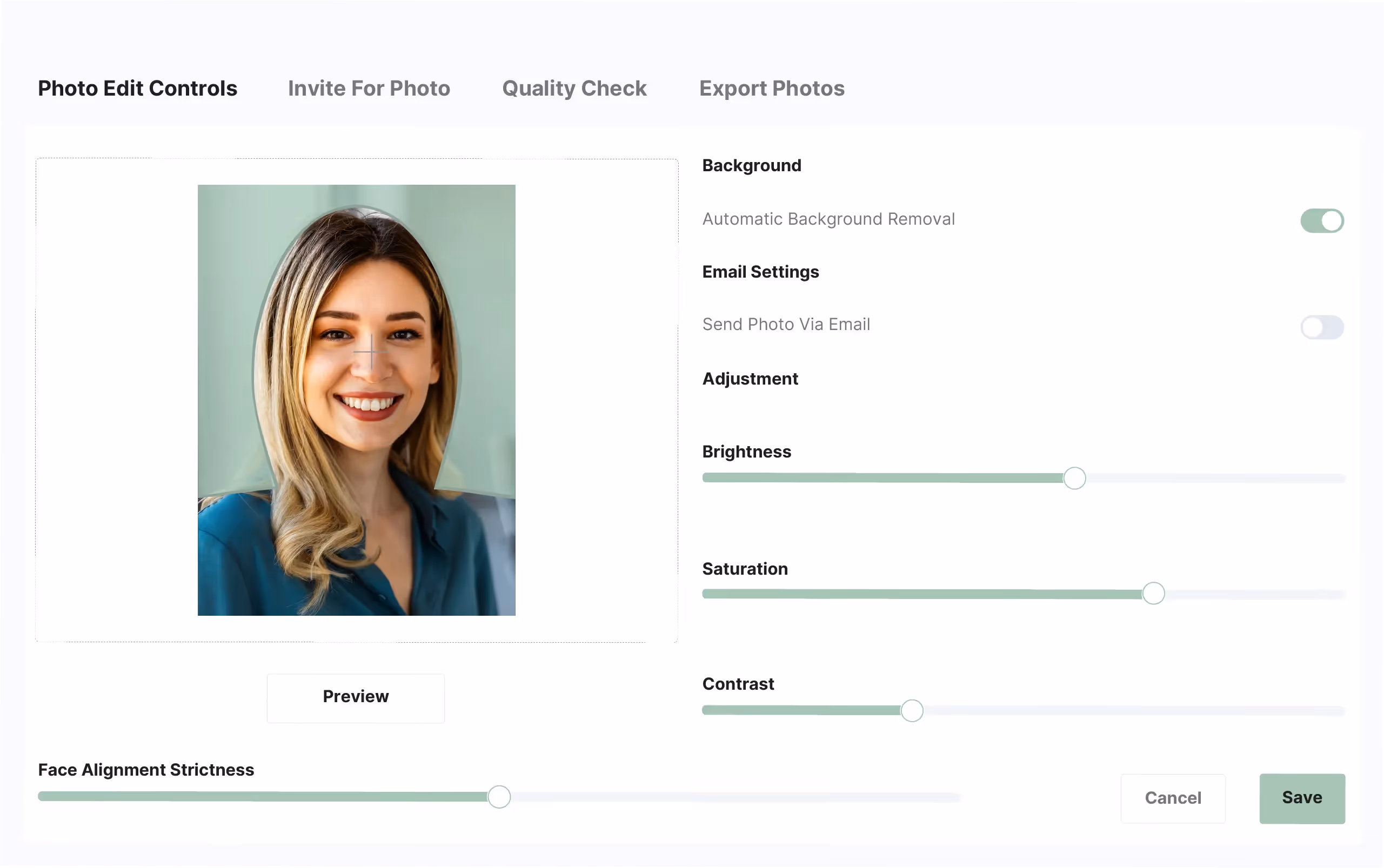This screenshot has height=868, width=1384.
Task: Disable Automatic Background Removal toggle
Action: (1322, 220)
